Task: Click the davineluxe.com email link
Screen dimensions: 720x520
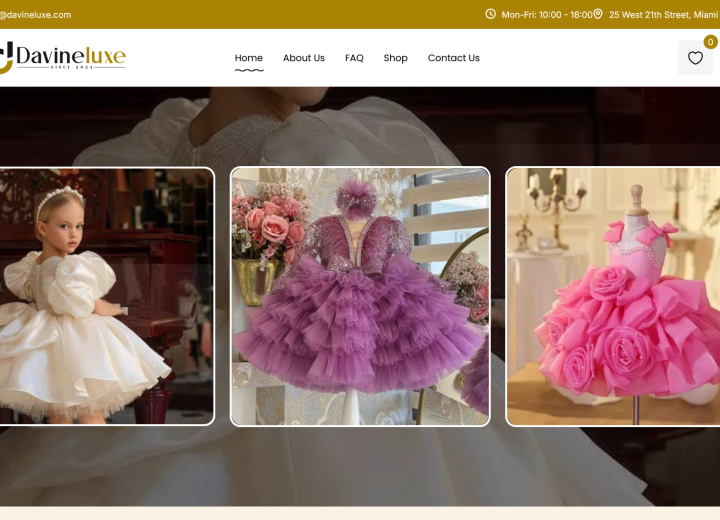Action: click(36, 15)
